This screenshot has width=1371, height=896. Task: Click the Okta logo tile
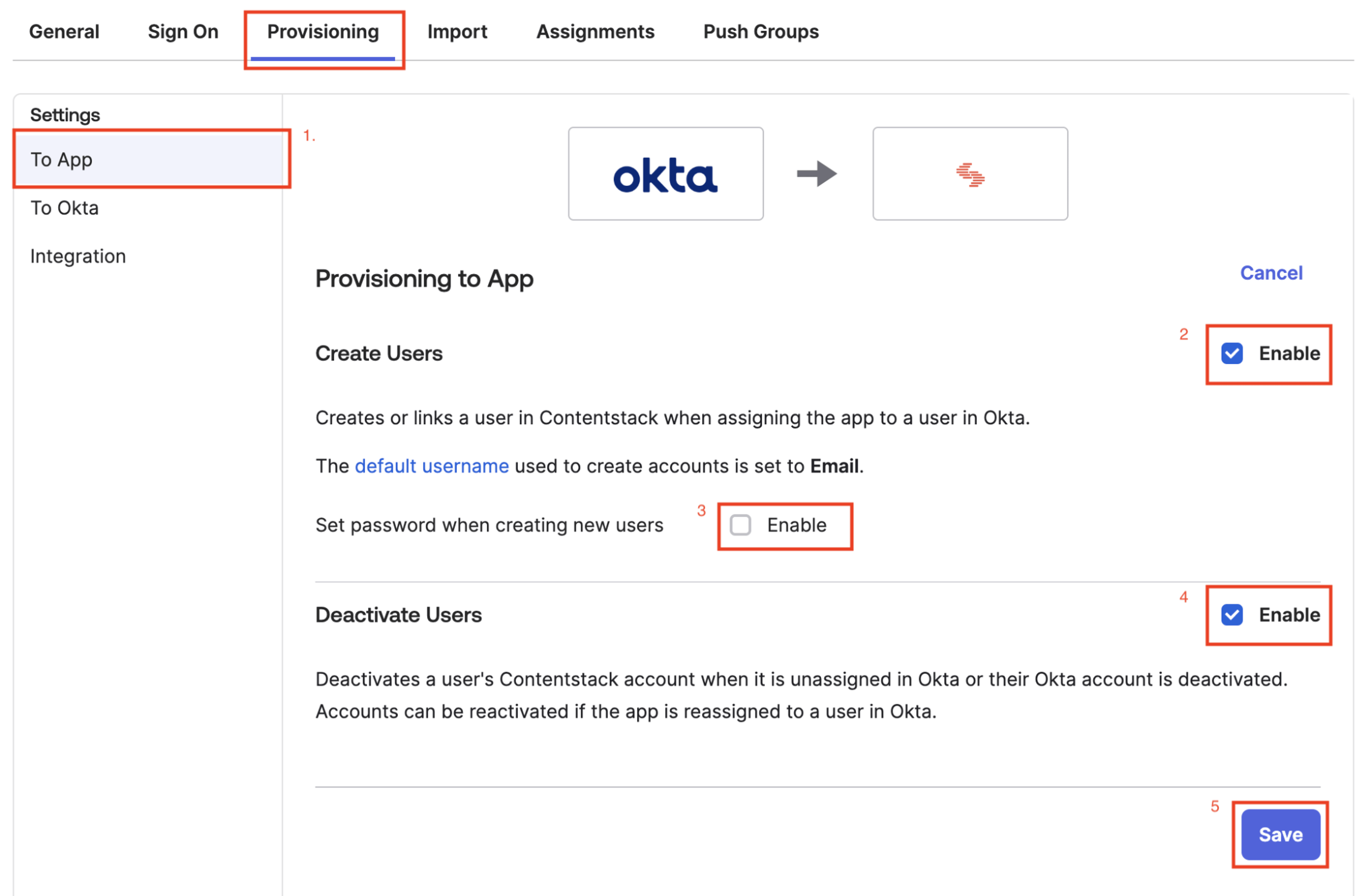[x=666, y=173]
